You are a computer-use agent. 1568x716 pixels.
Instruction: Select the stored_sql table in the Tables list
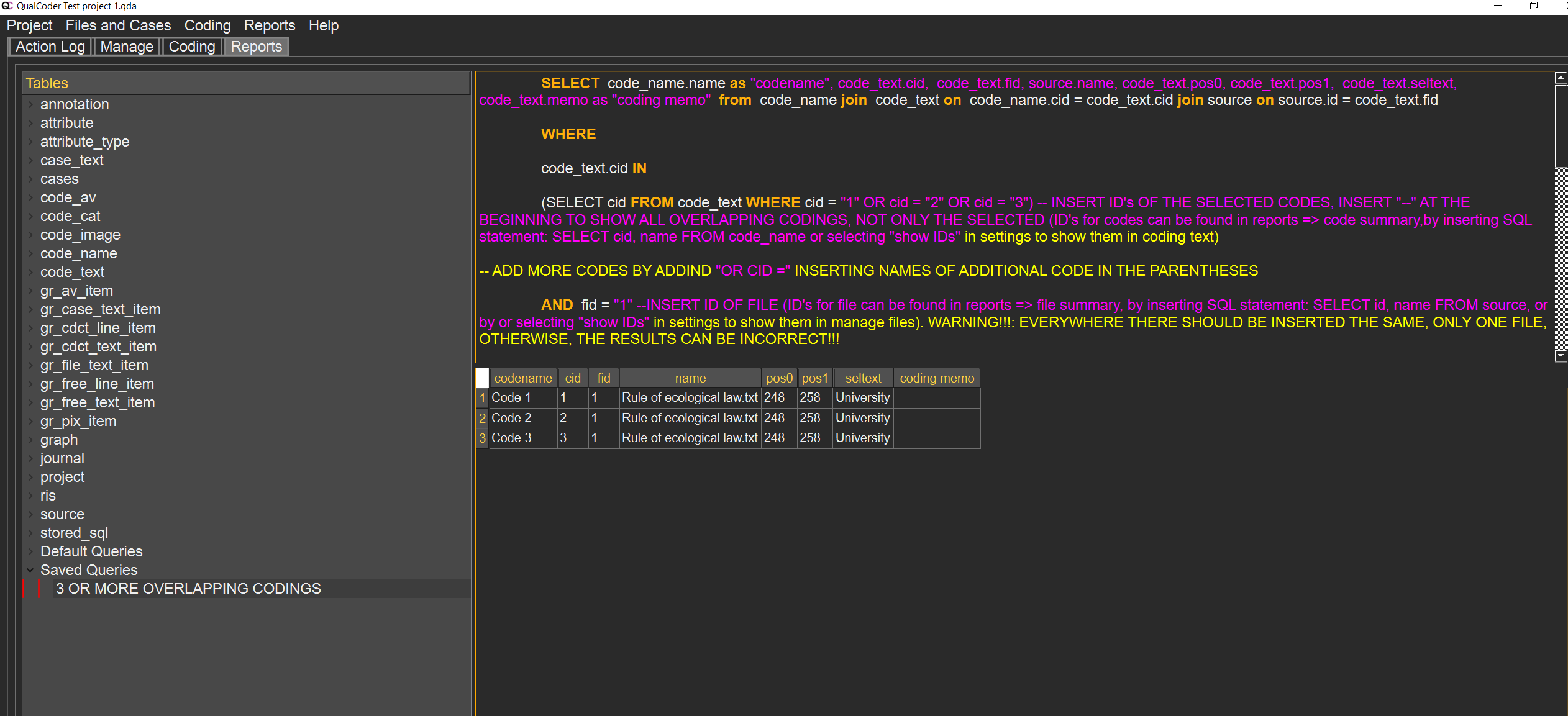[74, 533]
